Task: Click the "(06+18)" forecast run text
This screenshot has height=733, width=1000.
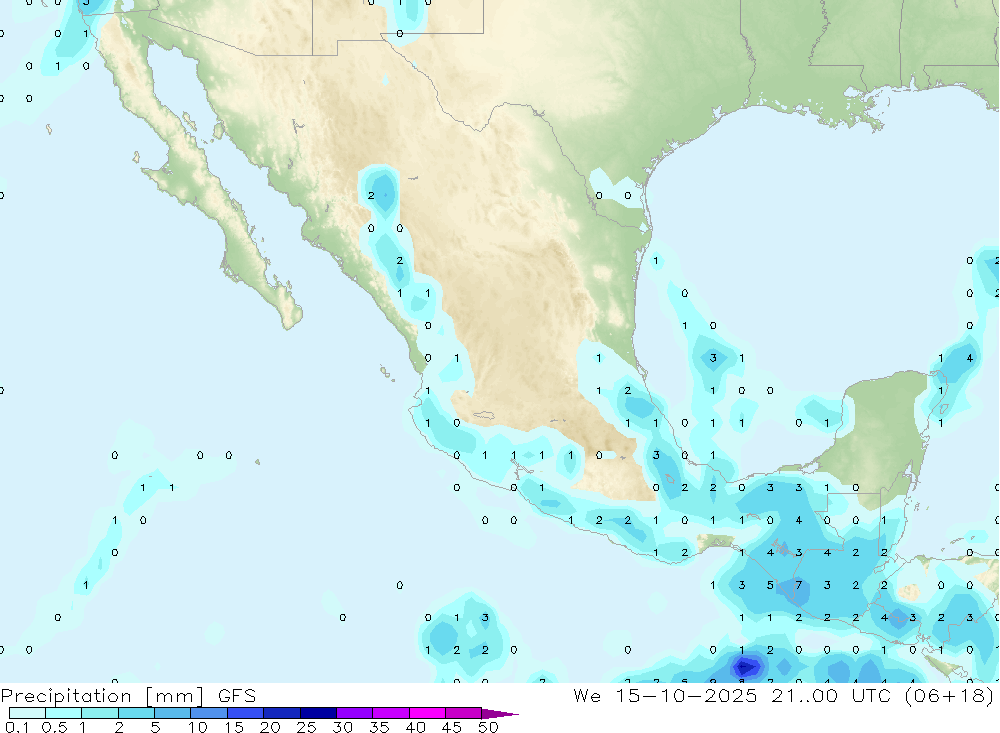Action: (949, 695)
